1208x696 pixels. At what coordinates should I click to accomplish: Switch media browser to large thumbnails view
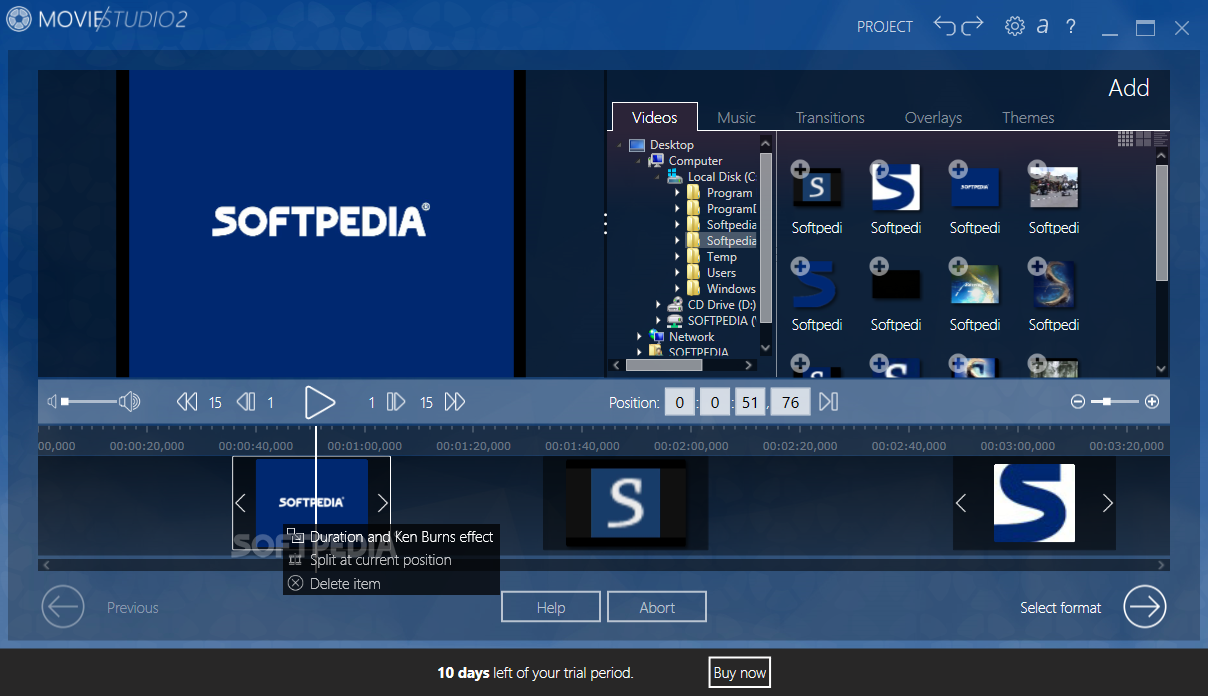pyautogui.click(x=1143, y=139)
